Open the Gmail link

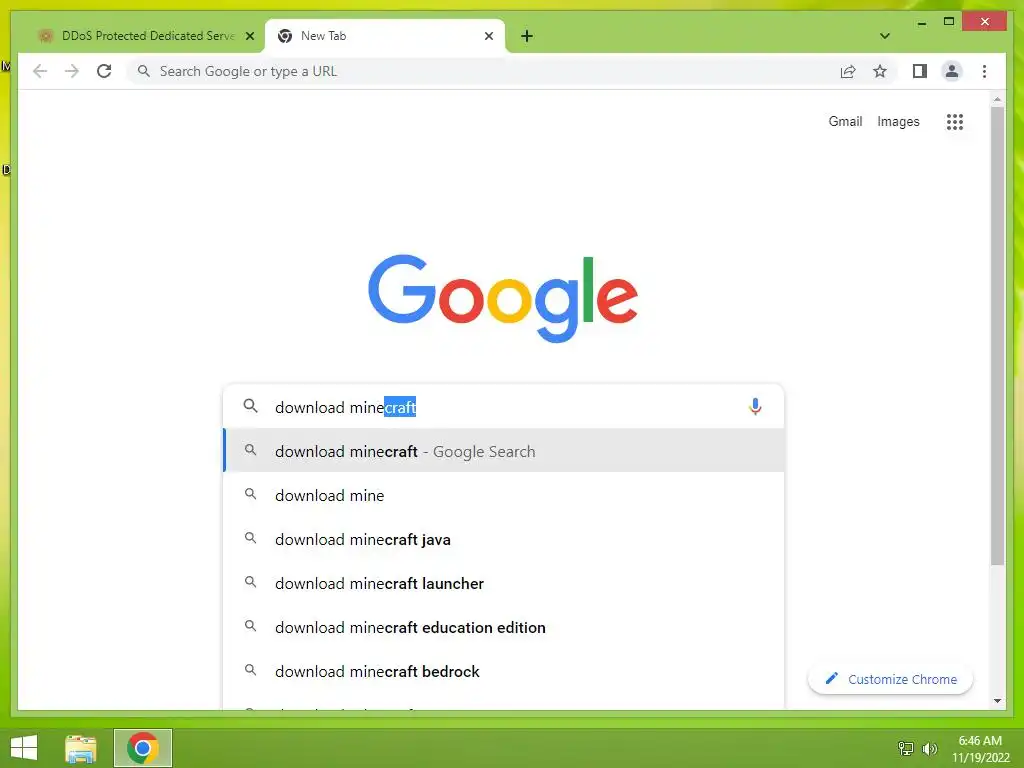click(x=845, y=121)
